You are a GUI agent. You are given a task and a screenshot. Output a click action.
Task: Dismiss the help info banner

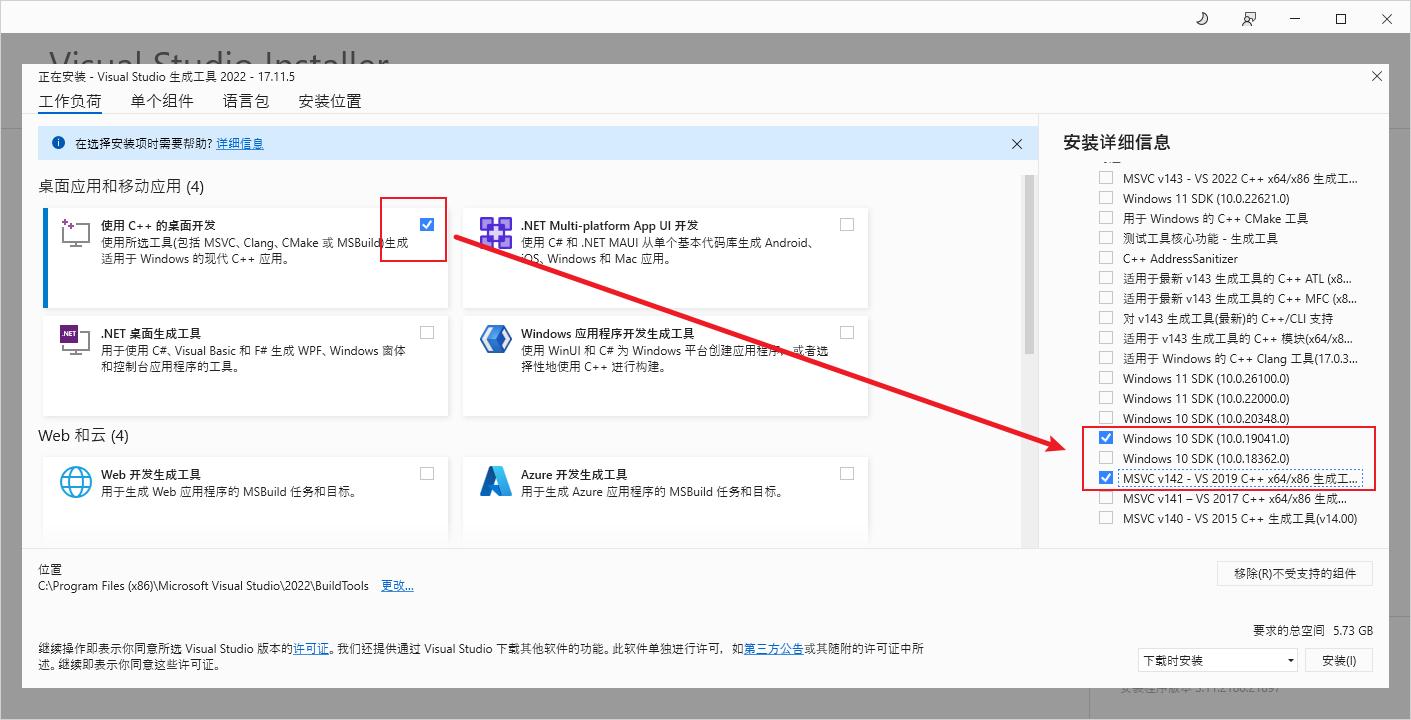pos(1017,144)
